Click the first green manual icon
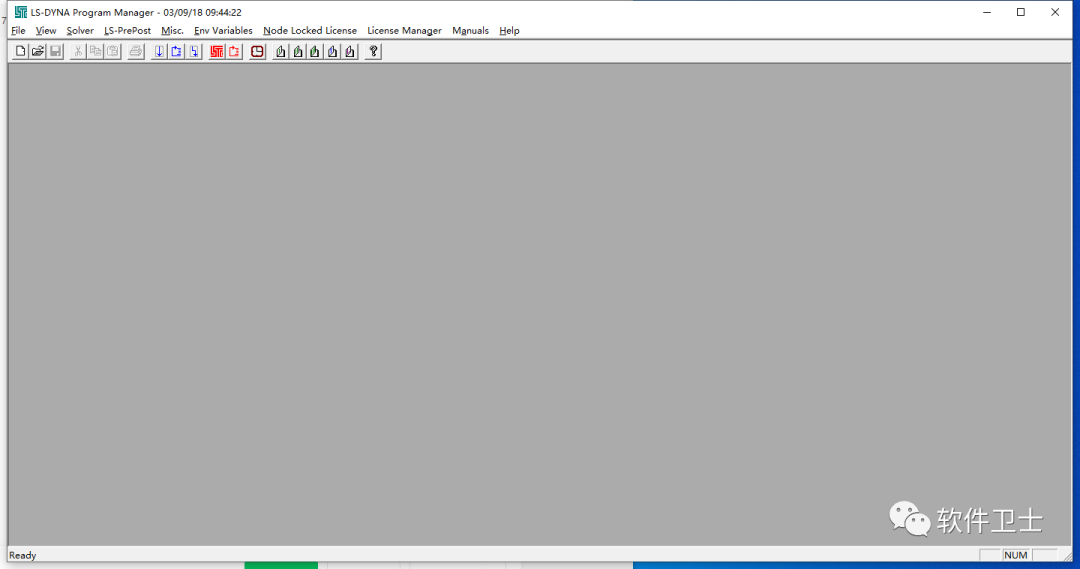Screen dimensions: 1080x569 click(280, 51)
